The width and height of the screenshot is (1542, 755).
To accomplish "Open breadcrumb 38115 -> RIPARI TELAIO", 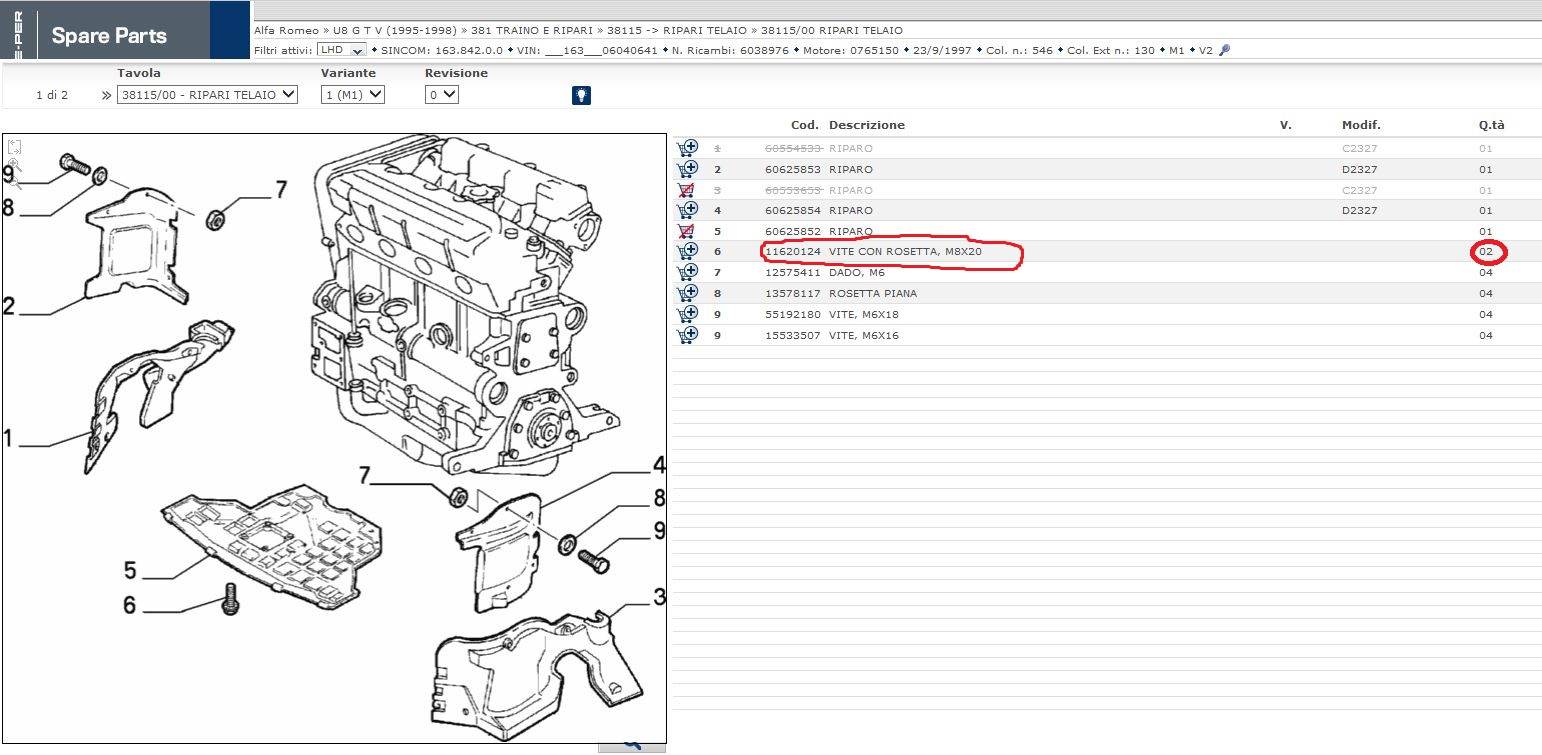I will [676, 31].
